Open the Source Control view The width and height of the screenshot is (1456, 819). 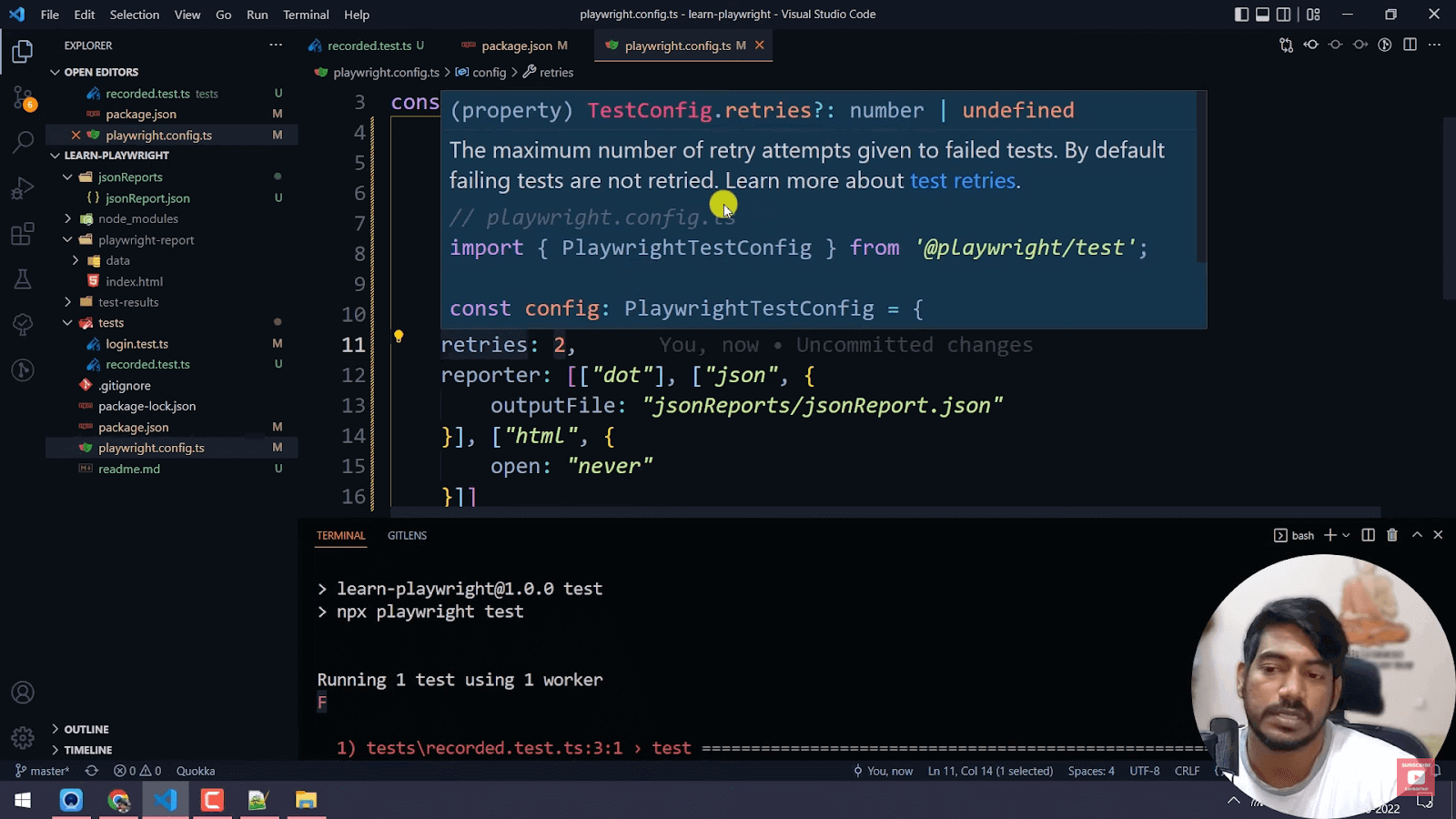tap(23, 97)
